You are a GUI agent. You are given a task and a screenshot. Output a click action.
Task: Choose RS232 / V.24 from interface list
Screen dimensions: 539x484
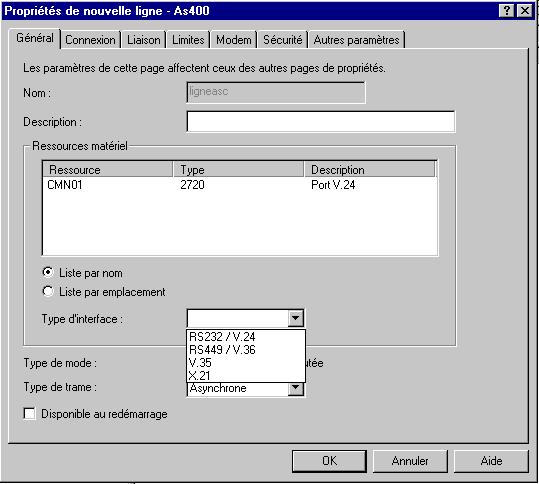tap(246, 337)
